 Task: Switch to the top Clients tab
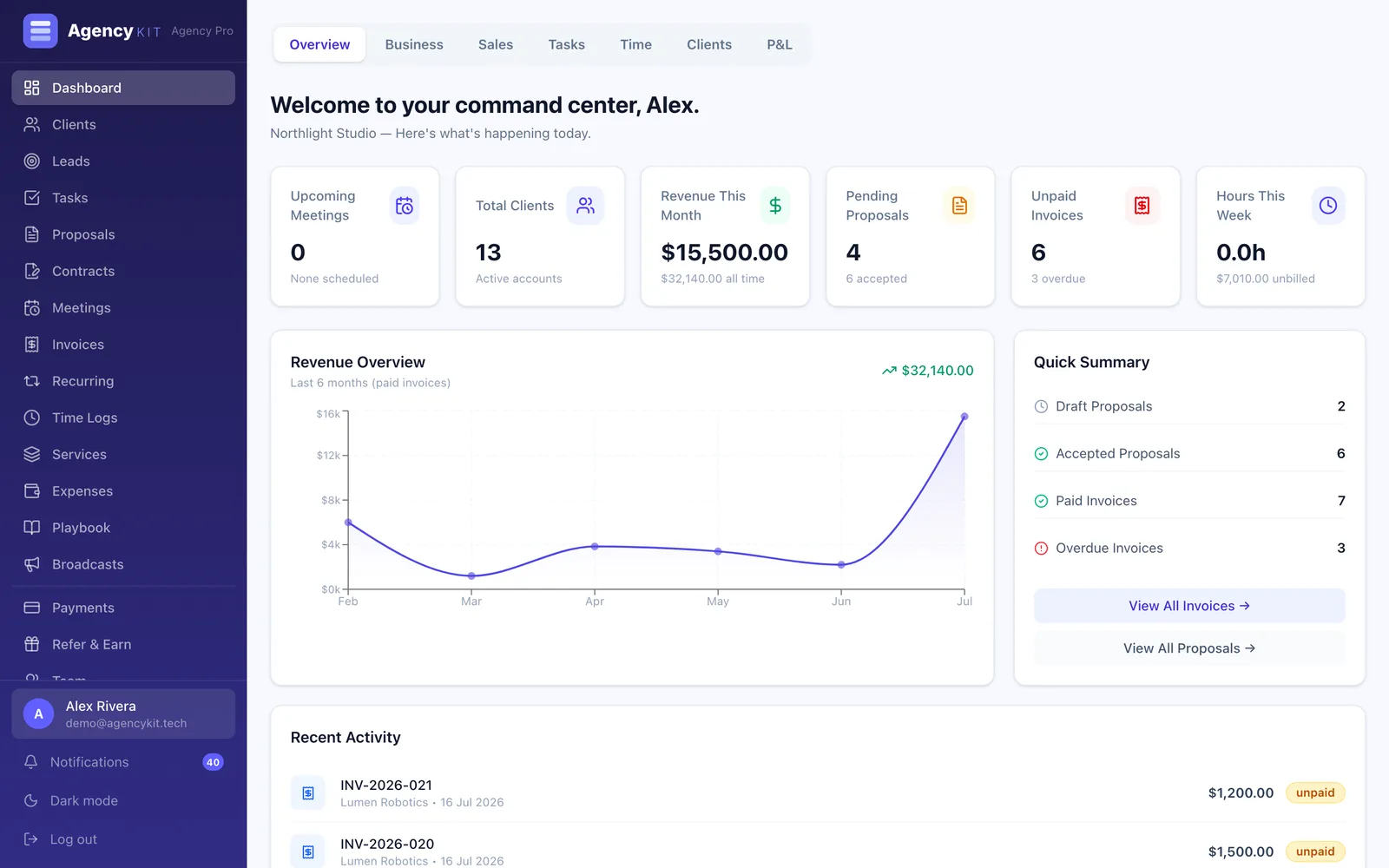(709, 44)
